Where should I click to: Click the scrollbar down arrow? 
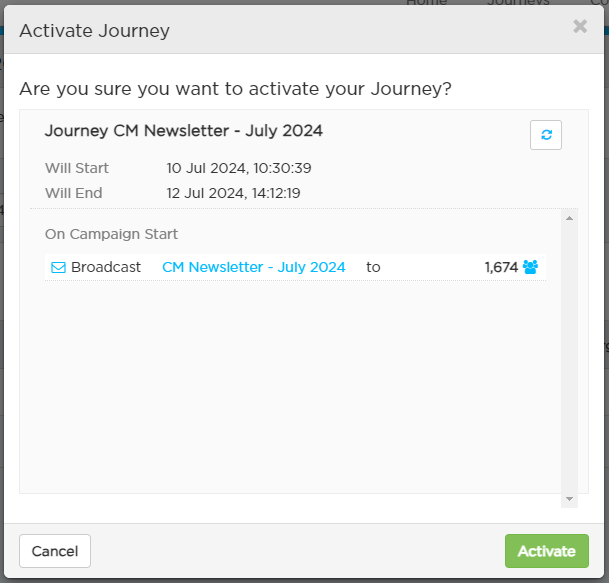pos(569,499)
